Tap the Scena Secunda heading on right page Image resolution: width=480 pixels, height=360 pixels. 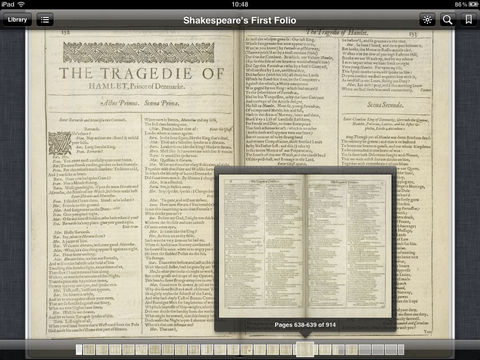(385, 105)
